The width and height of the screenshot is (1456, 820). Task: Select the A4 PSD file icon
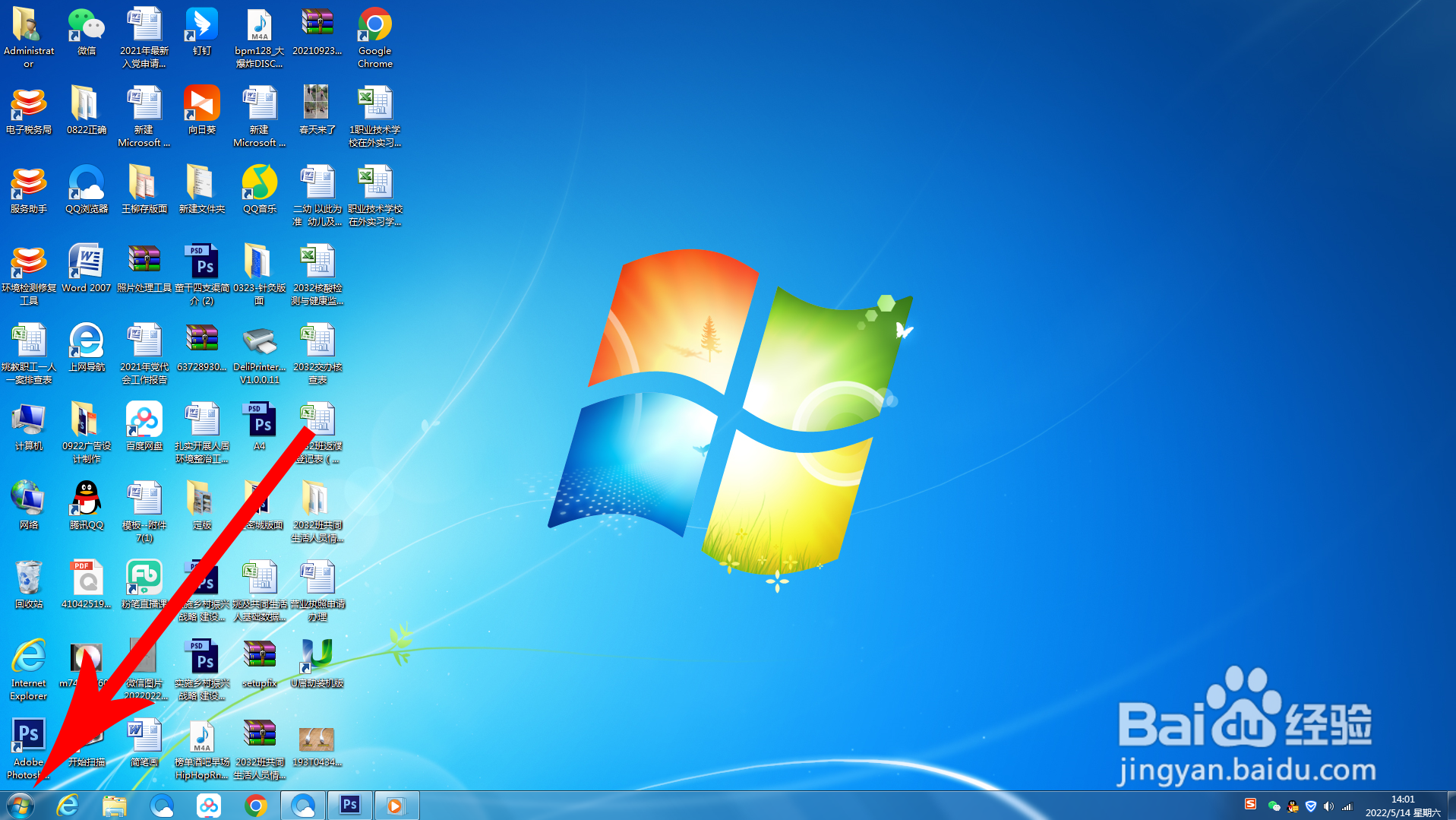click(260, 427)
